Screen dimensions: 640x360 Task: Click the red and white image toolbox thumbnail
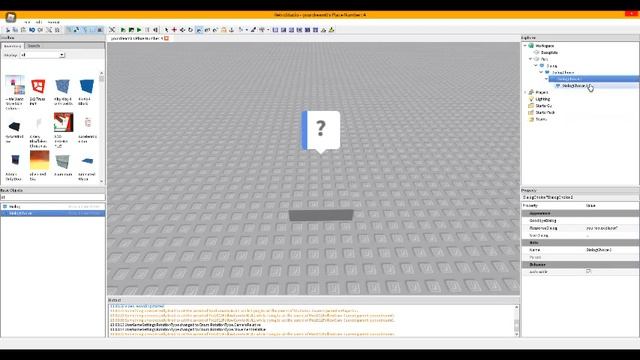tap(63, 122)
